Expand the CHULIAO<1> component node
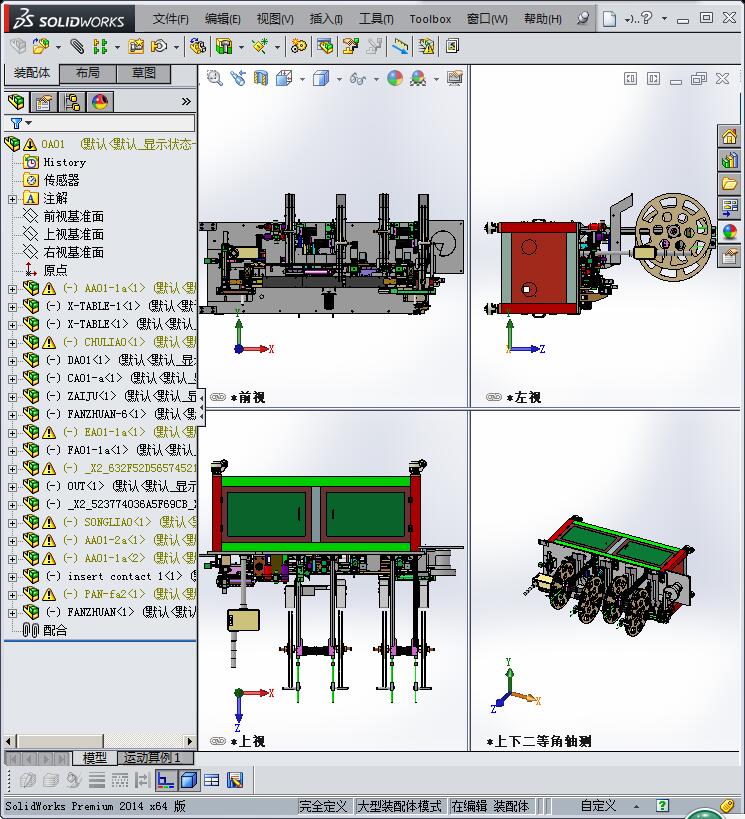The width and height of the screenshot is (745, 819). (x=13, y=343)
